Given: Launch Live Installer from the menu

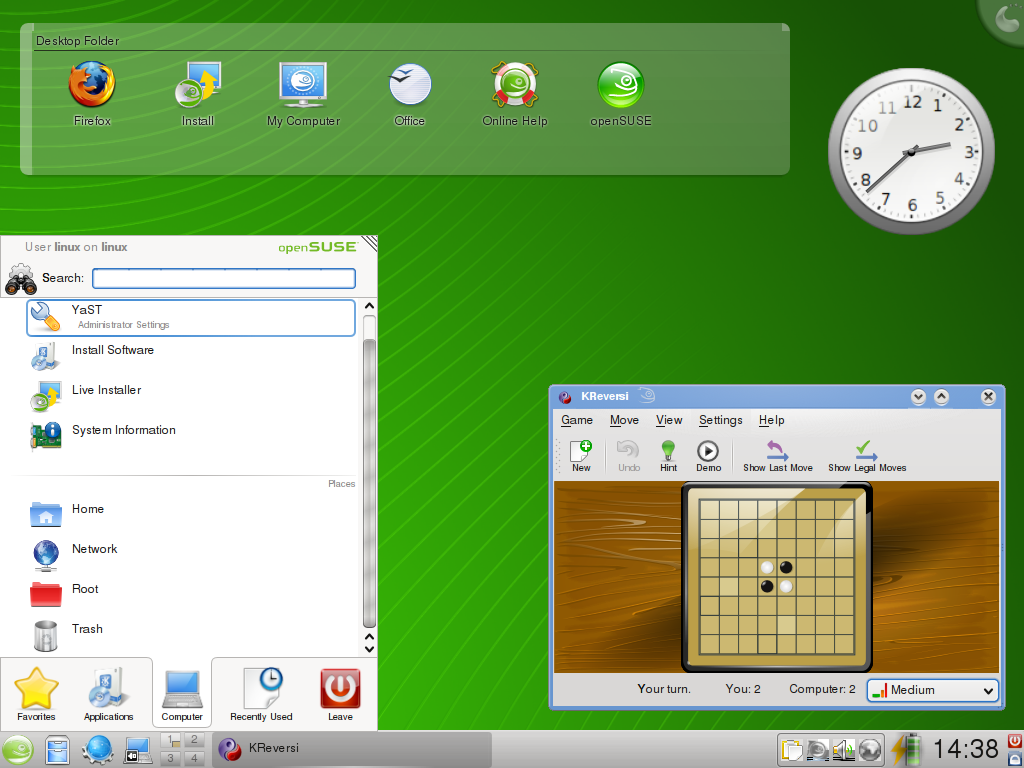Looking at the screenshot, I should [x=191, y=397].
